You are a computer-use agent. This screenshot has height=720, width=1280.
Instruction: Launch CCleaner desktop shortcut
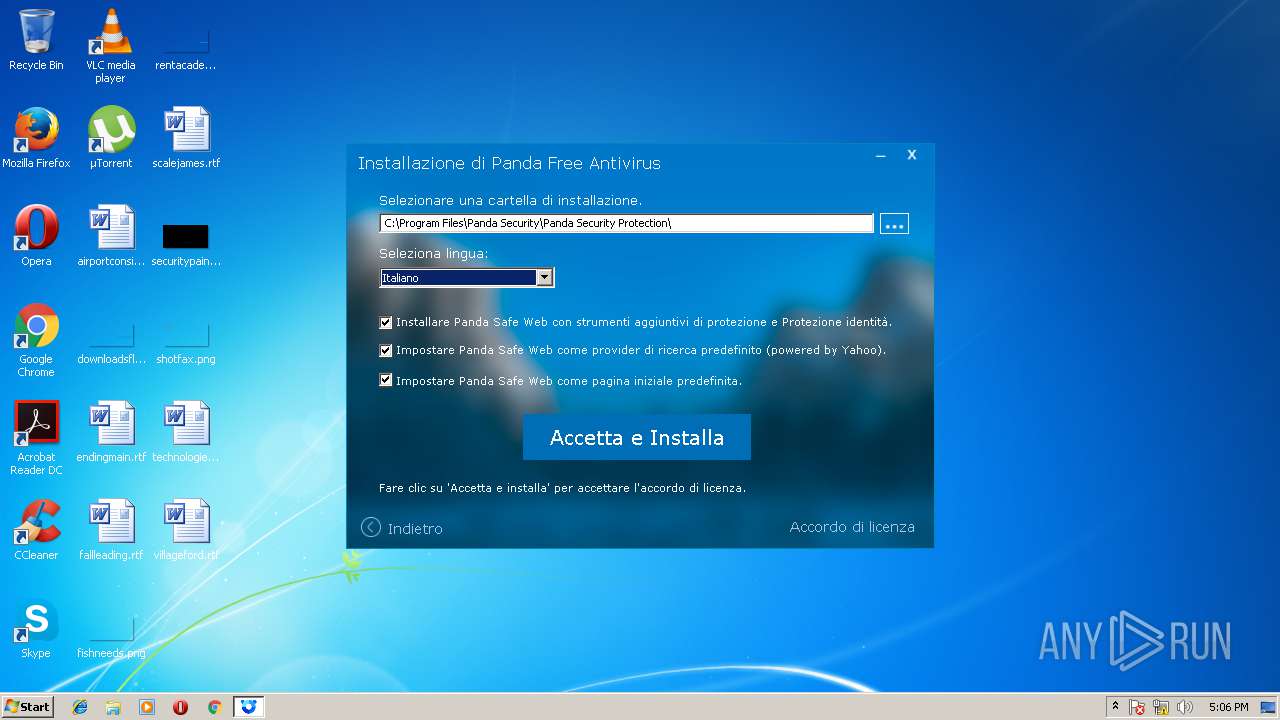[x=36, y=530]
